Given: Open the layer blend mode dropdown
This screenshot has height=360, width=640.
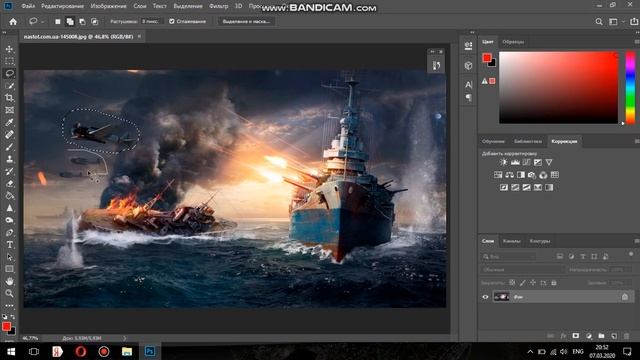Looking at the screenshot, I should [522, 269].
